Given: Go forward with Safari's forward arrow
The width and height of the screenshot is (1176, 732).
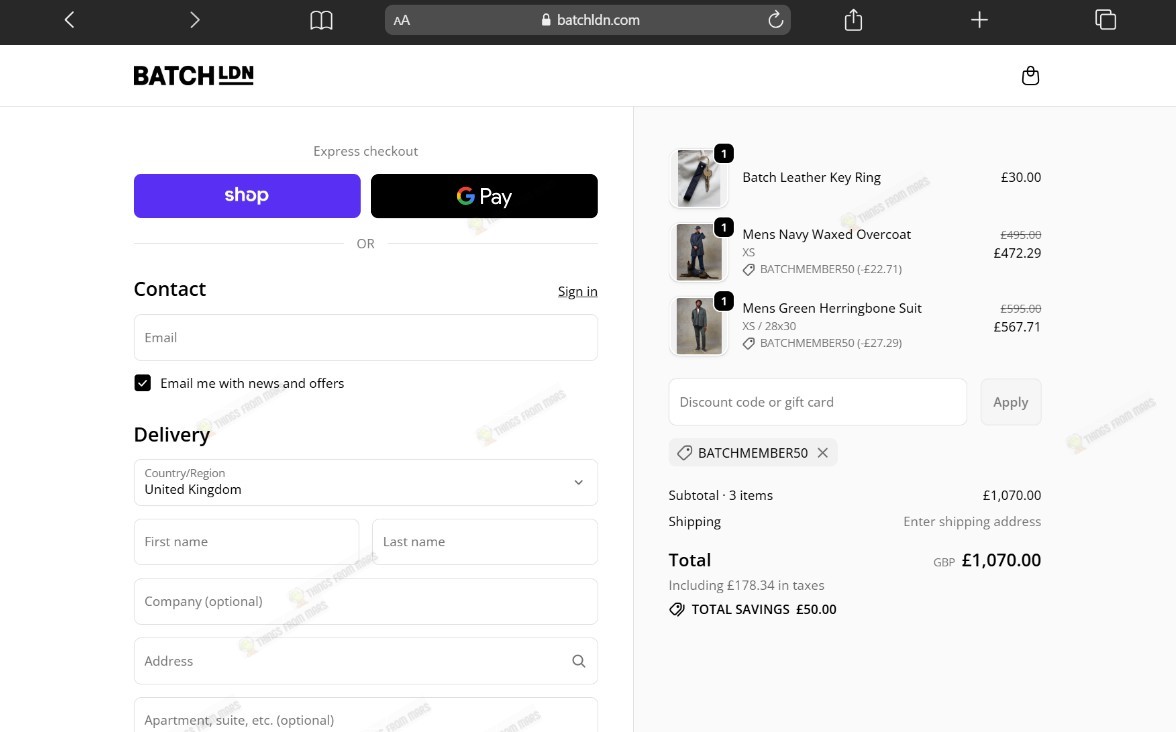Looking at the screenshot, I should (195, 20).
